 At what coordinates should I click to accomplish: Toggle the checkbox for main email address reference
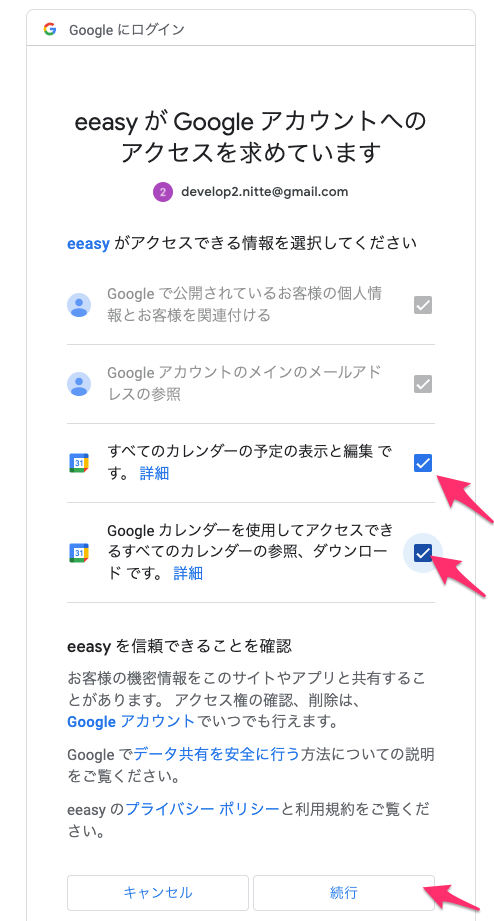(423, 384)
